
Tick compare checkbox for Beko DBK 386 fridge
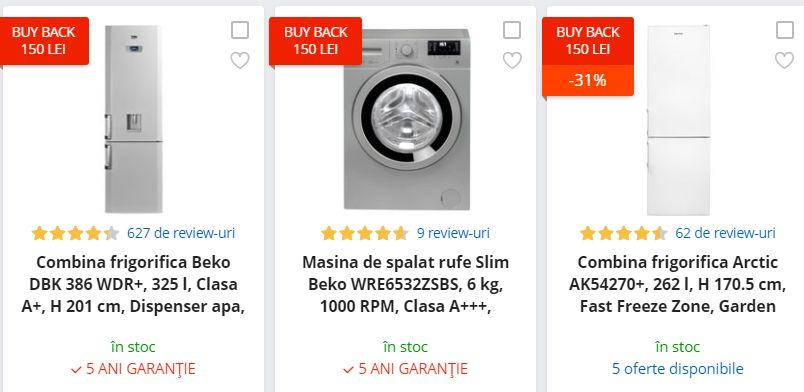pyautogui.click(x=240, y=30)
